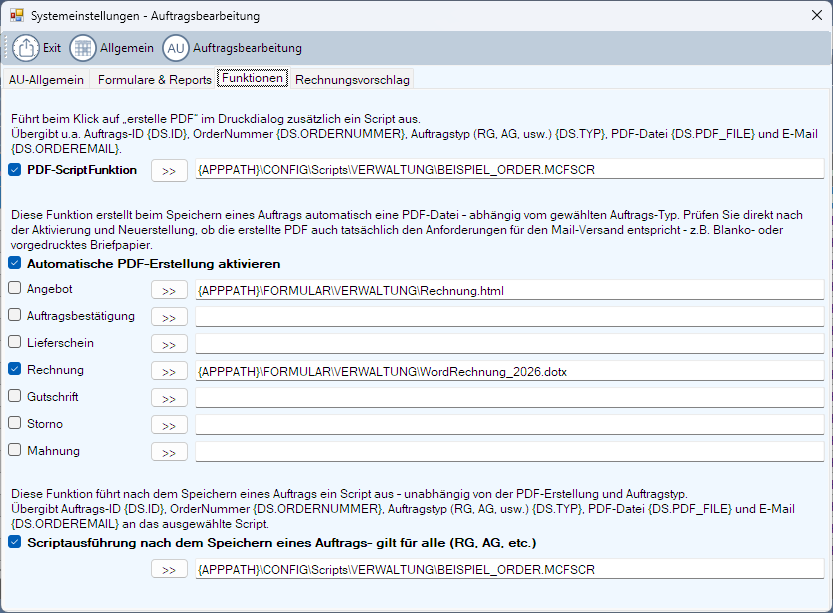The image size is (833, 613).
Task: Toggle the Rechnung checkbox off
Action: (x=14, y=369)
